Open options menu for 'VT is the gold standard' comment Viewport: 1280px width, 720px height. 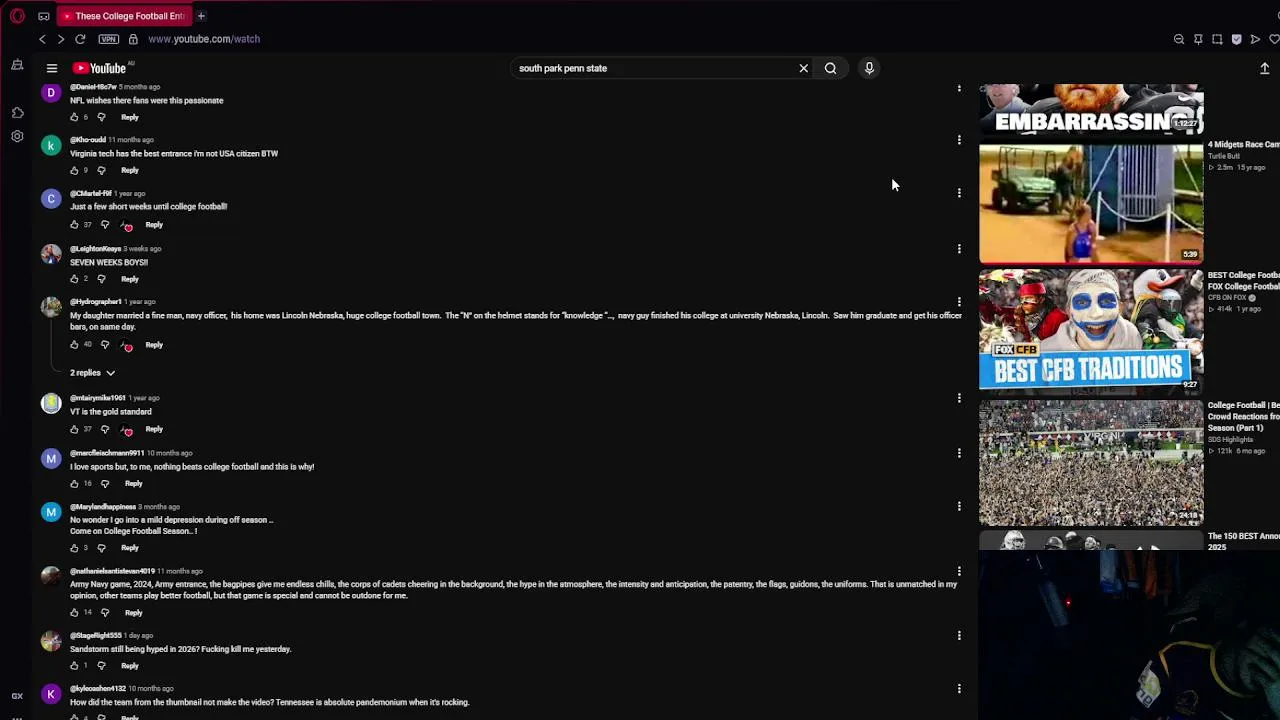pyautogui.click(x=959, y=398)
